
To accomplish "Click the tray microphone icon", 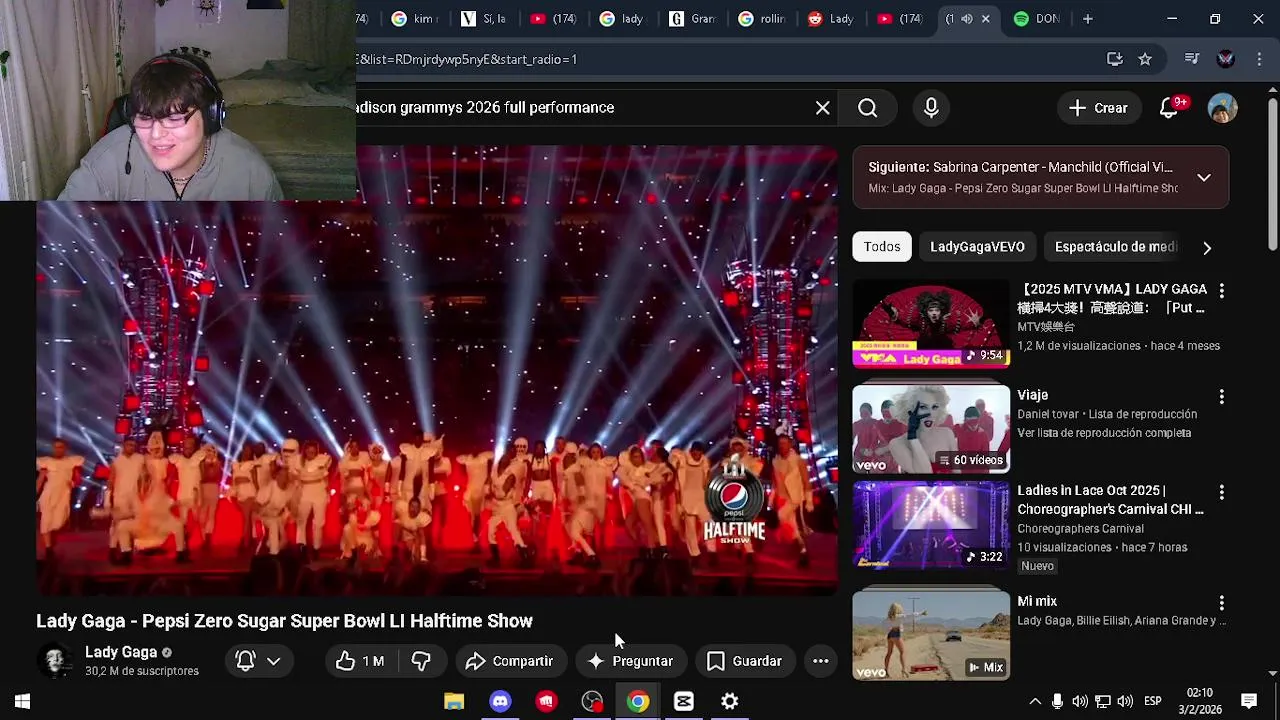I will [x=1057, y=701].
